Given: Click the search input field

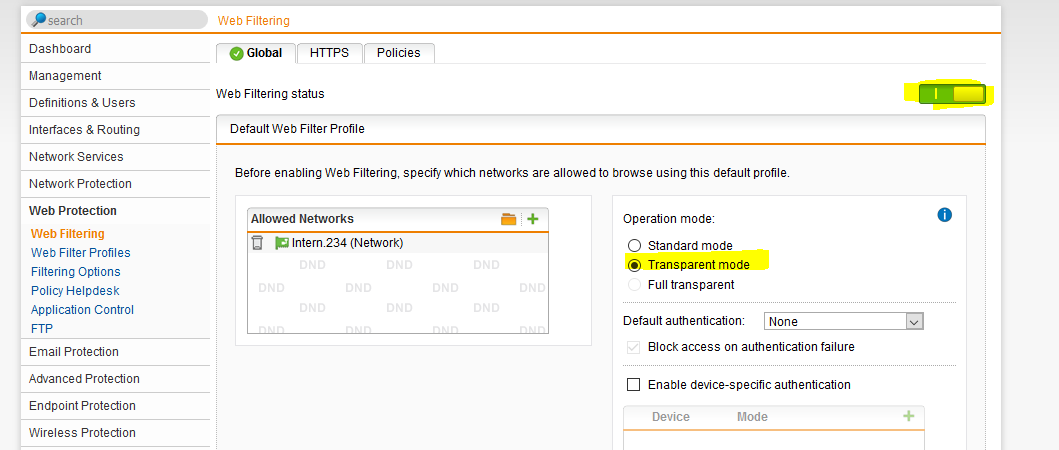Looking at the screenshot, I should (x=120, y=20).
